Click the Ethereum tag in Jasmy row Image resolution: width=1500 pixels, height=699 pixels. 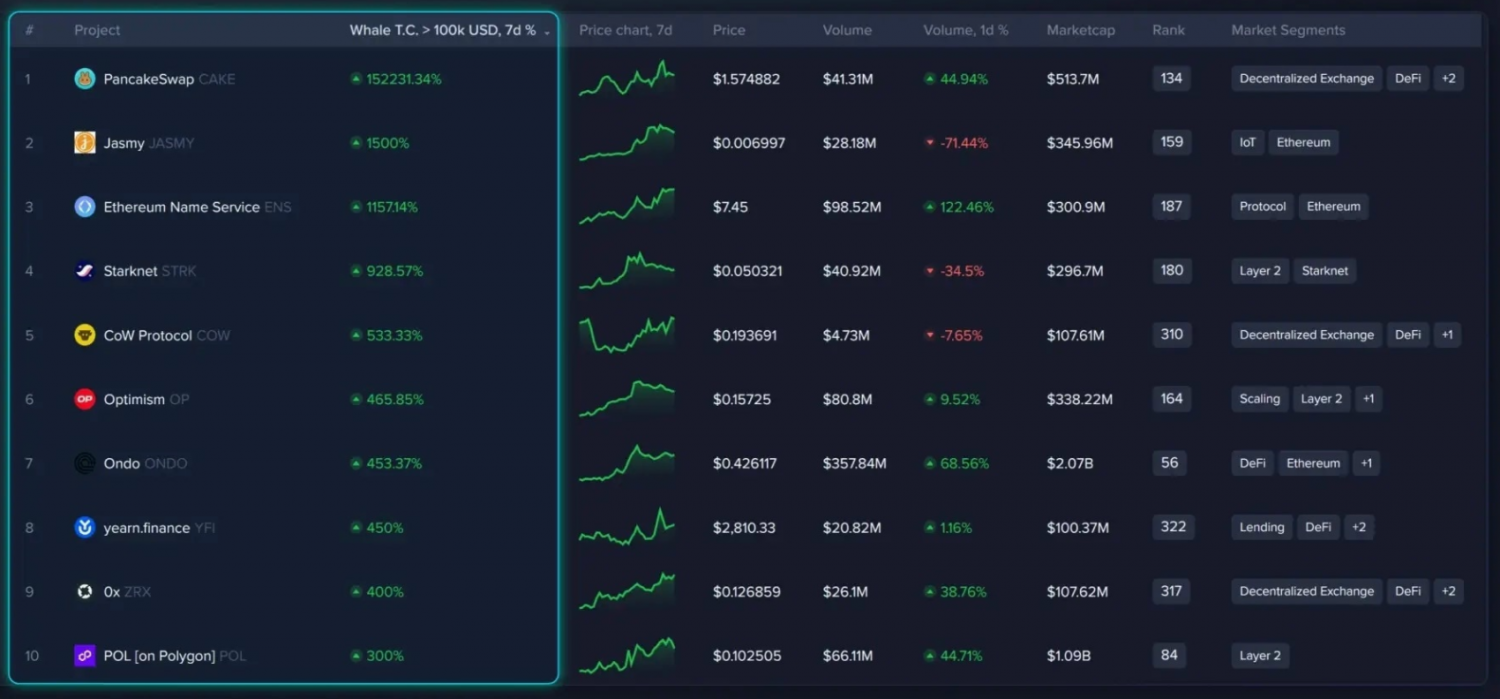1304,142
